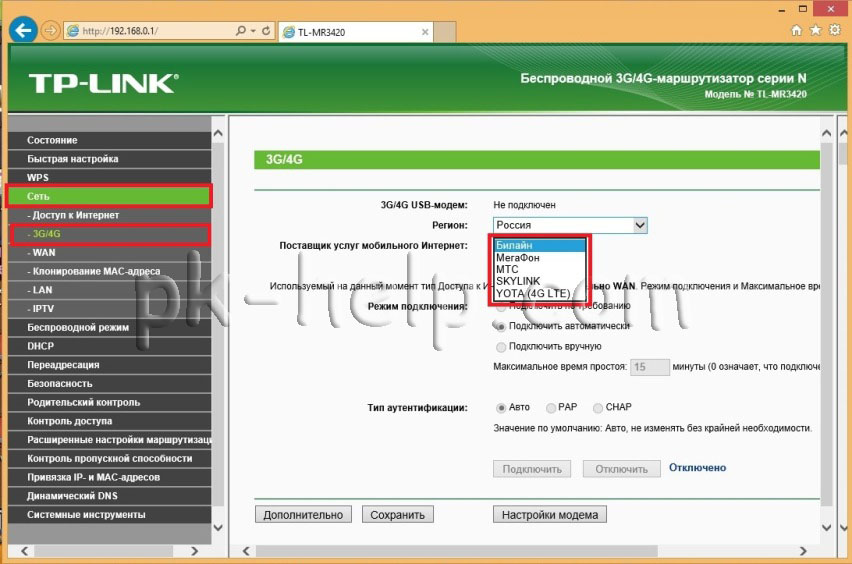Click the Отключить button

click(x=622, y=469)
